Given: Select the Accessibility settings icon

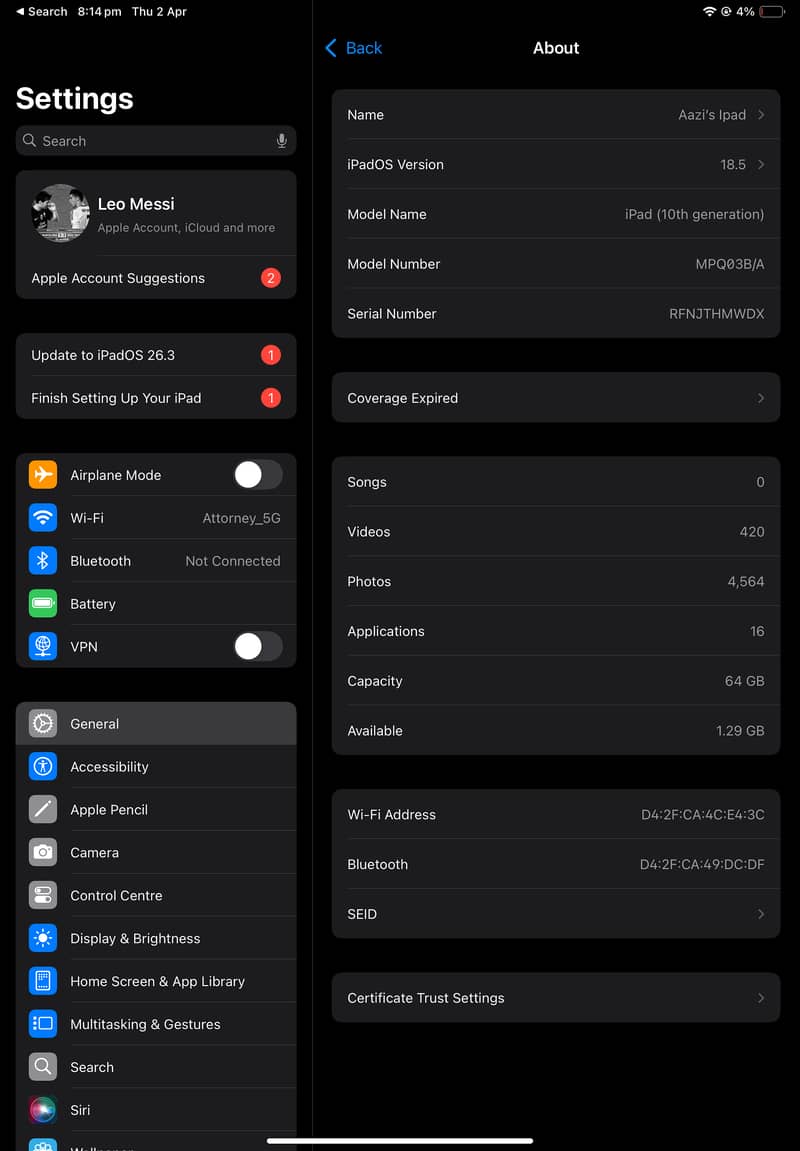Looking at the screenshot, I should [42, 766].
